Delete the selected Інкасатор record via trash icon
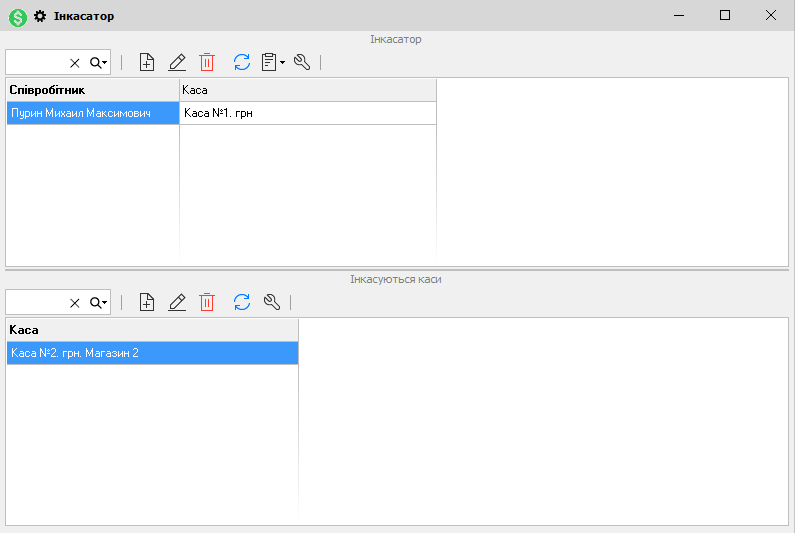 coord(207,62)
